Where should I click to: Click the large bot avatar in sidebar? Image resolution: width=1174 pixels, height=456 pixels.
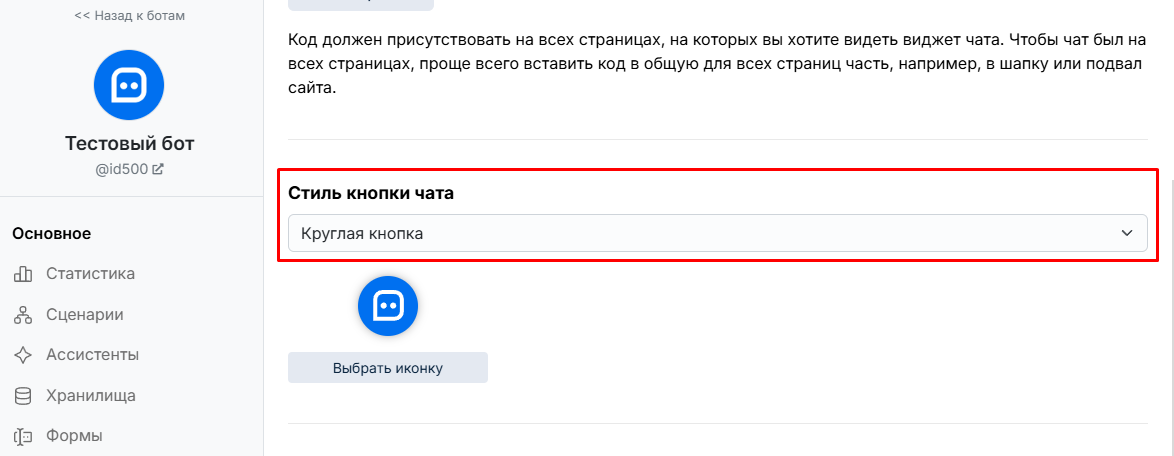129,85
